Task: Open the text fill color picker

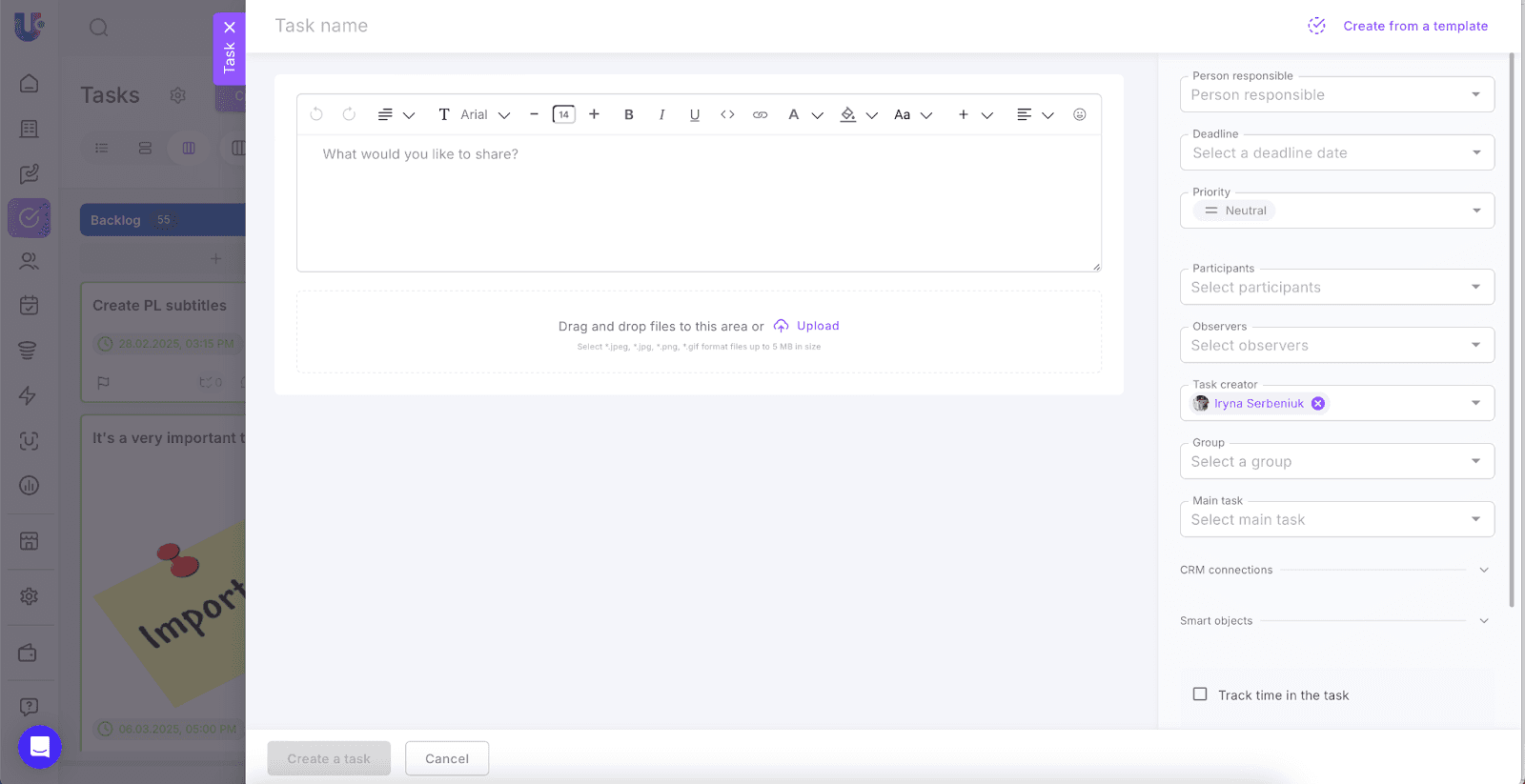Action: [x=848, y=114]
